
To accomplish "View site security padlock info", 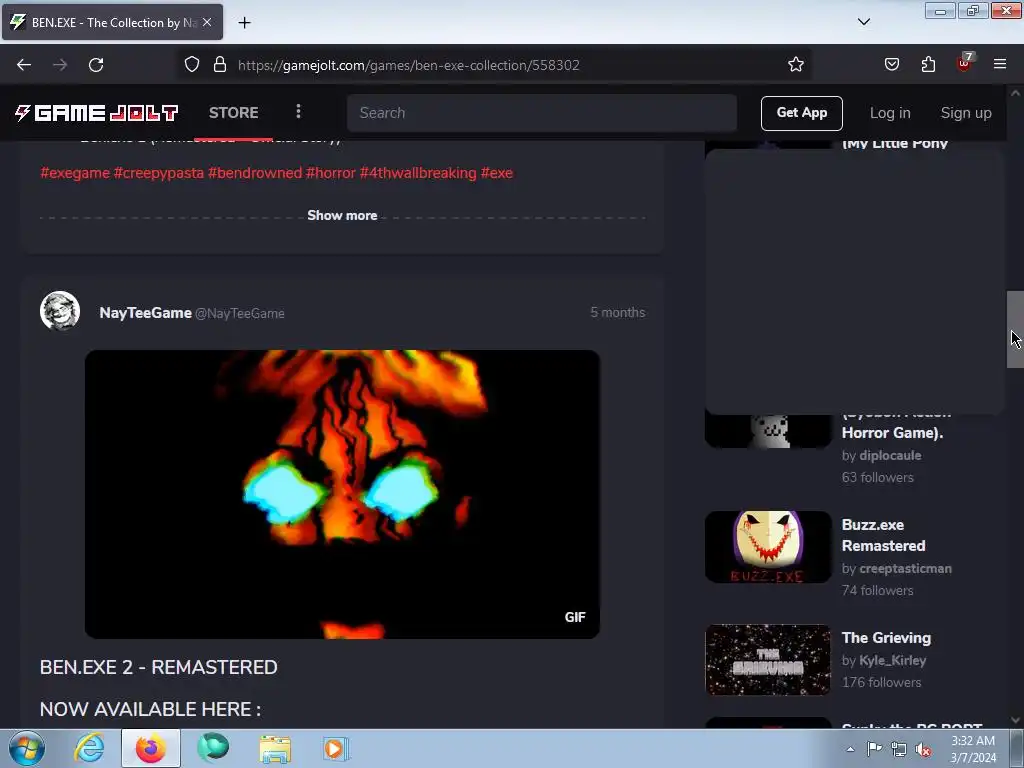I will 220,65.
